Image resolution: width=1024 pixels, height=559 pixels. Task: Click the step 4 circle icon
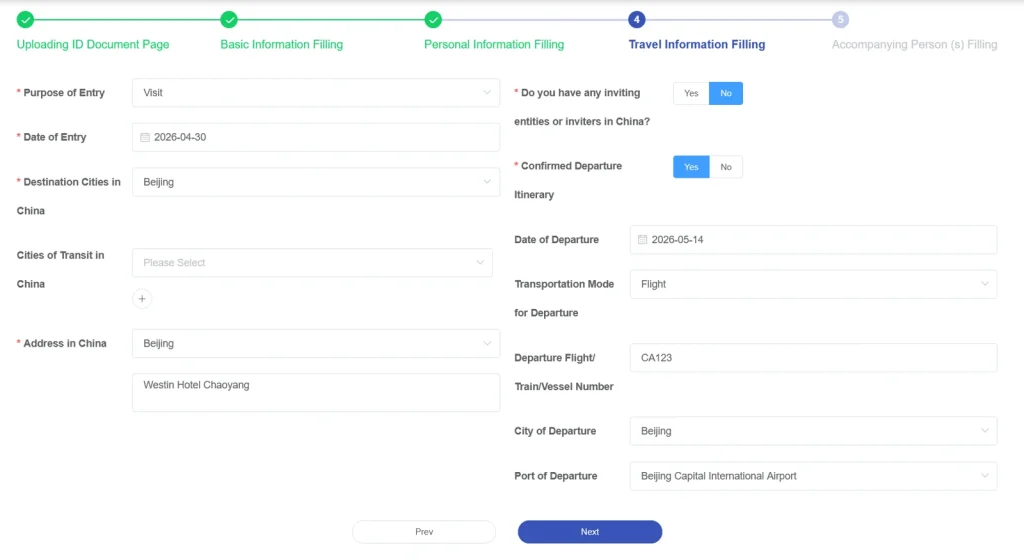[637, 19]
